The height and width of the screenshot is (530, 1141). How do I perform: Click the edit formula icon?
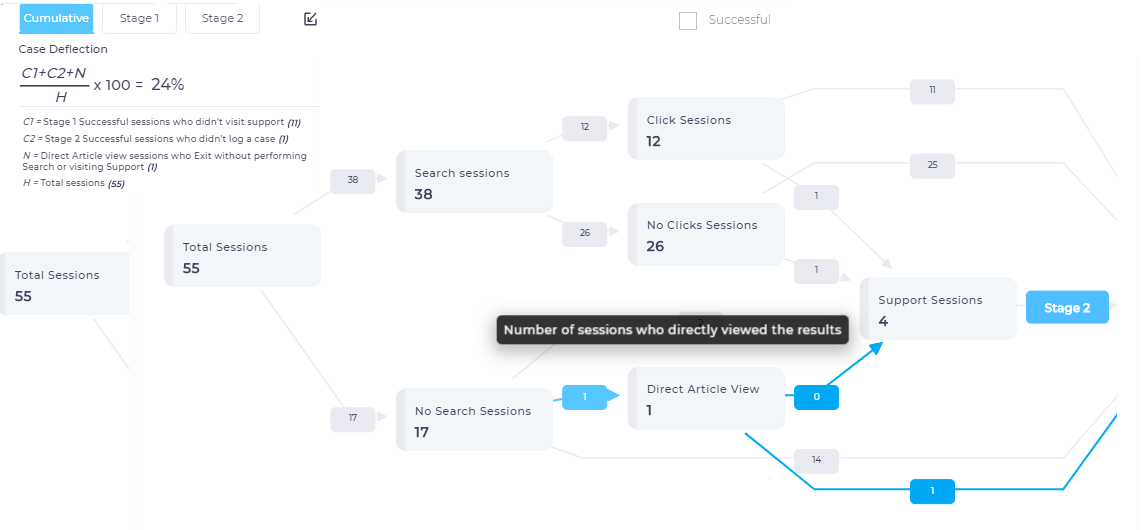click(x=310, y=19)
